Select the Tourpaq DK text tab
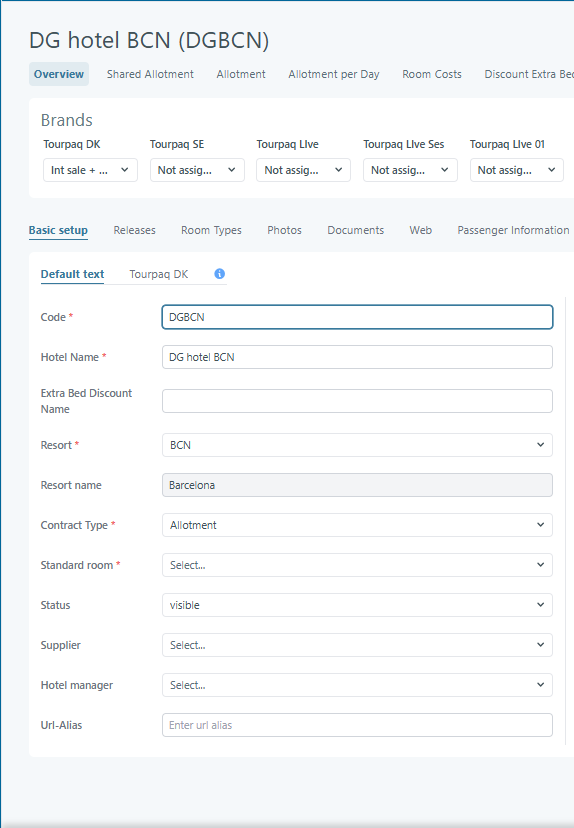This screenshot has height=828, width=574. [x=159, y=274]
